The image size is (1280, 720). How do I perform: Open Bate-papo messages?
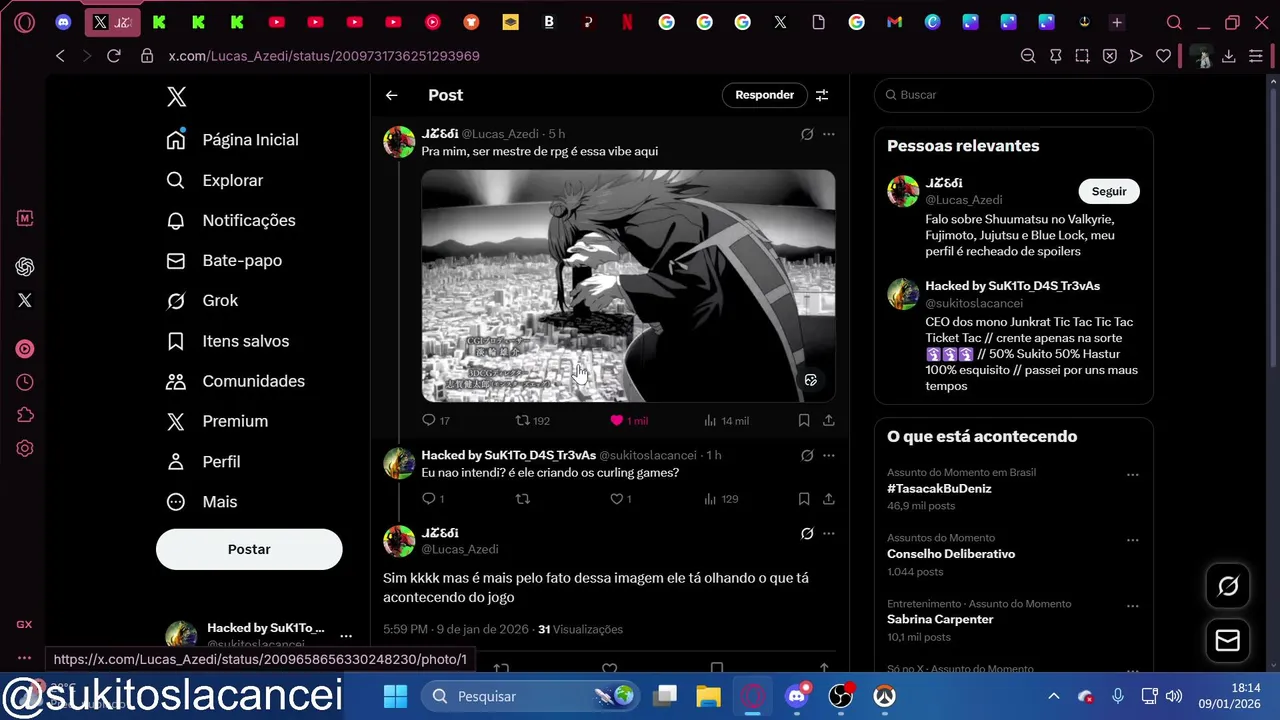click(224, 260)
